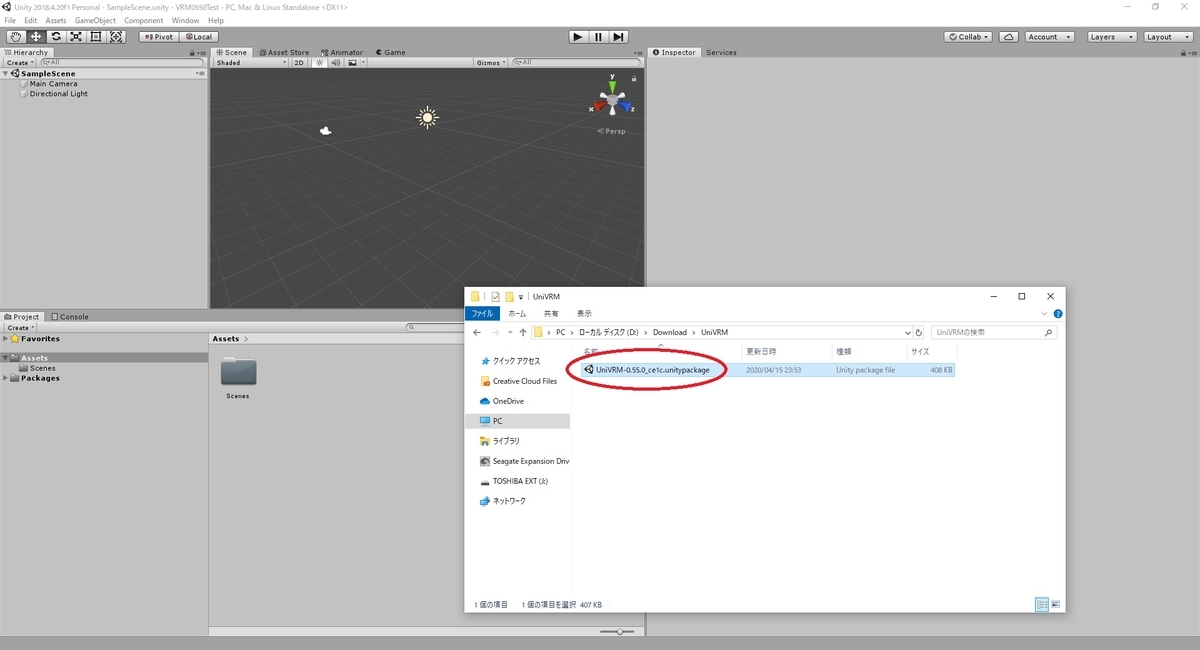Toggle 2D scene view mode
1200x650 pixels.
point(299,63)
